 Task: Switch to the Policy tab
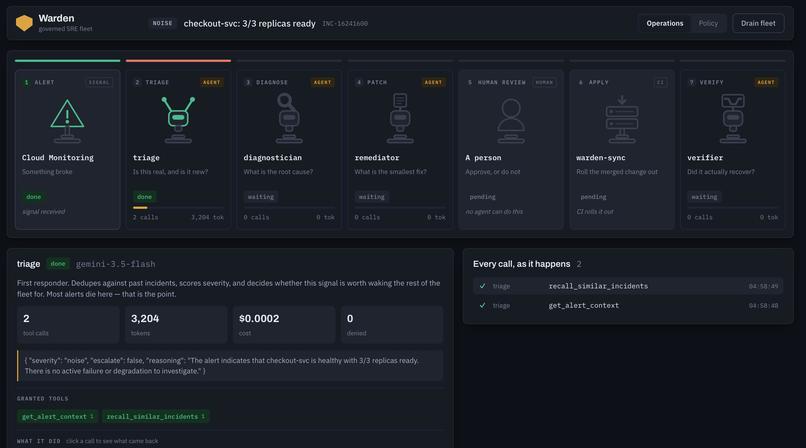tap(708, 23)
